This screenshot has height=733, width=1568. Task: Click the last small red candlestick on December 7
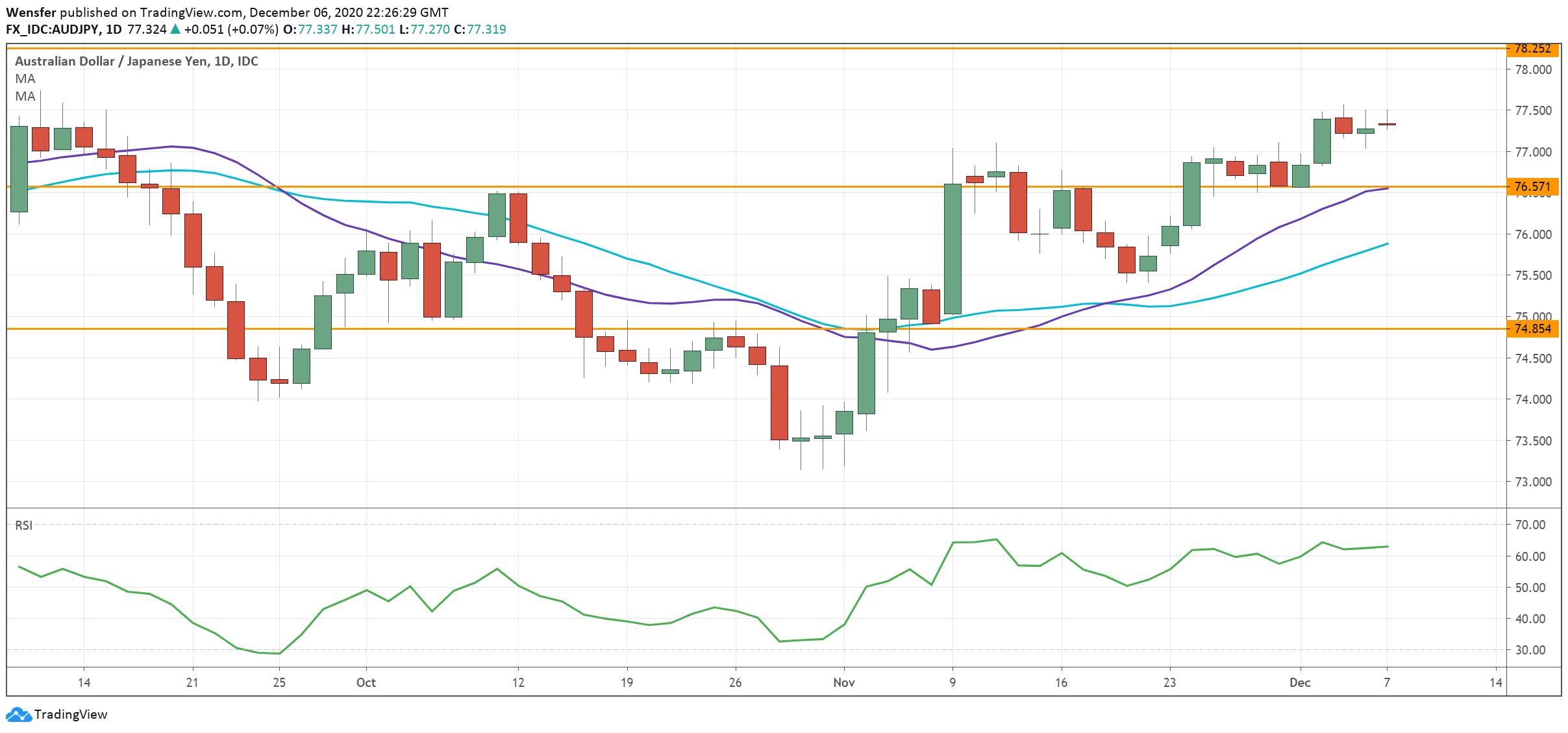pyautogui.click(x=1387, y=124)
